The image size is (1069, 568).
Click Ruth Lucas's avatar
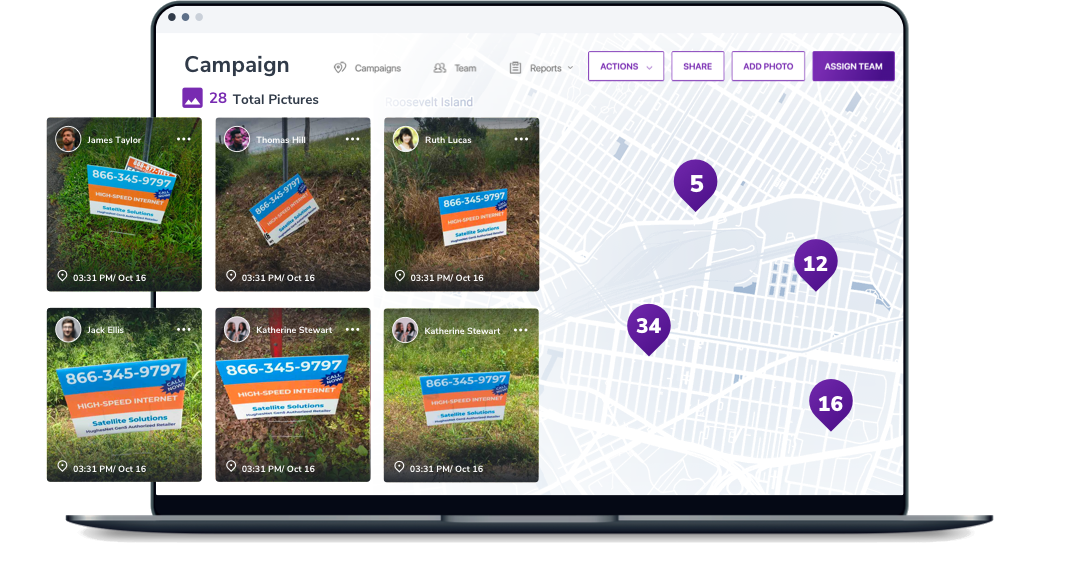point(406,139)
